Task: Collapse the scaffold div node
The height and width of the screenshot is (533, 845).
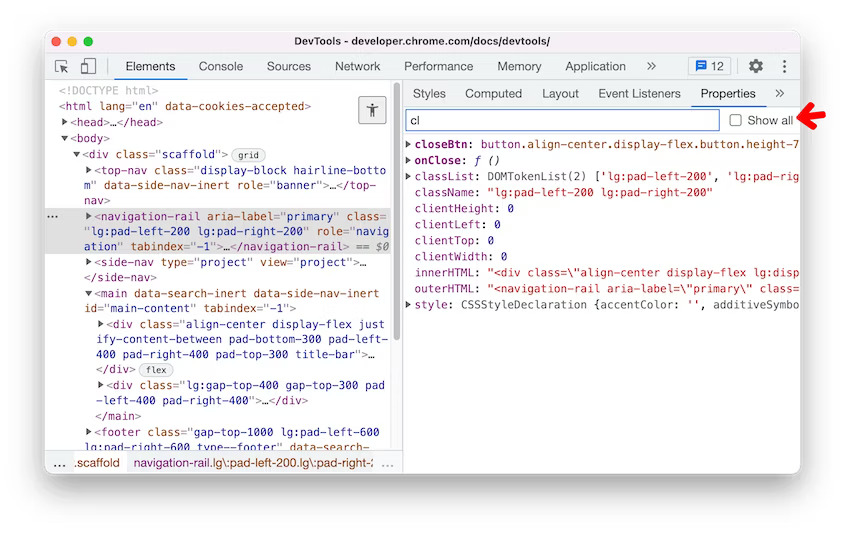Action: click(x=77, y=155)
